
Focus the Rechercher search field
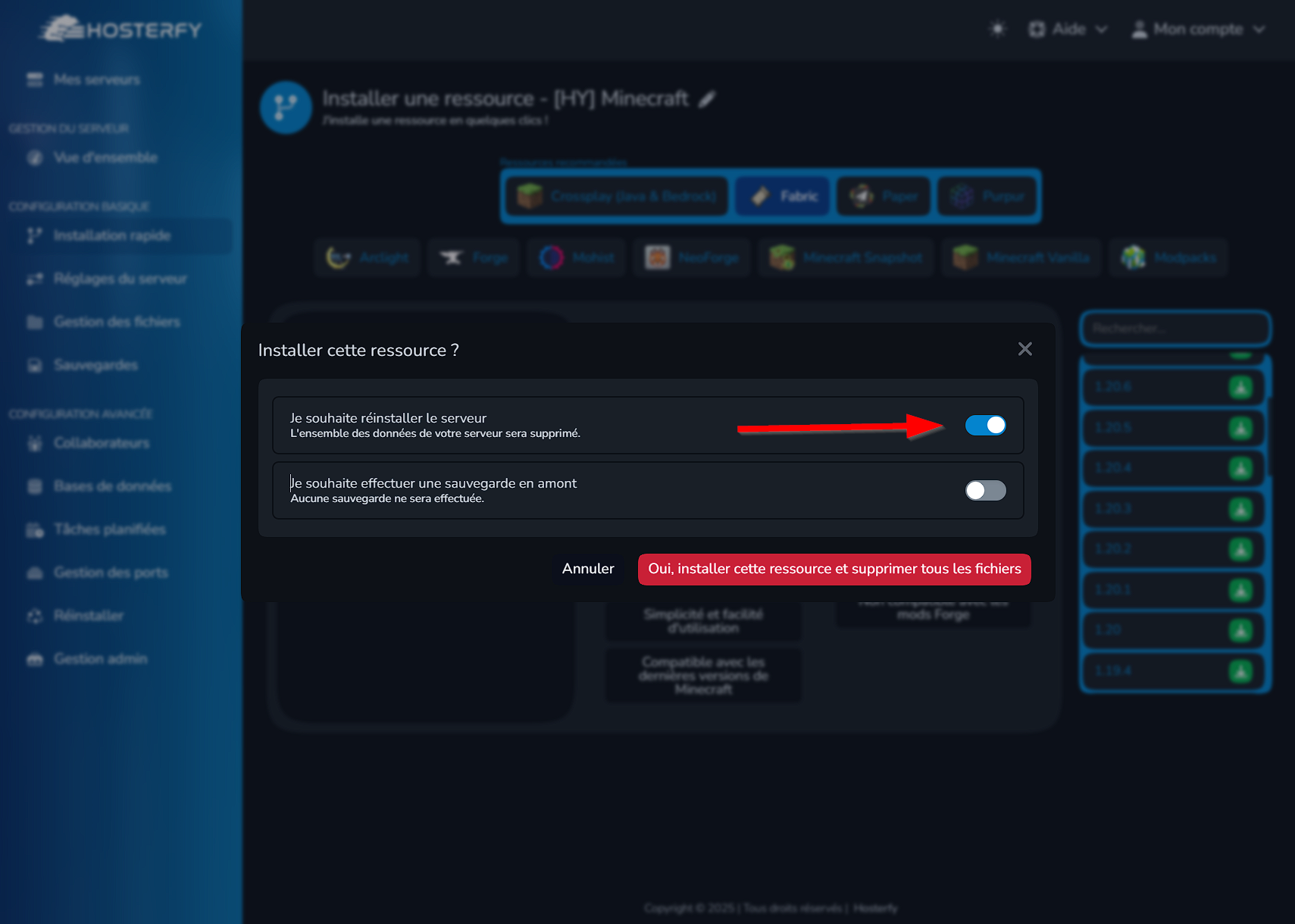coord(1175,329)
